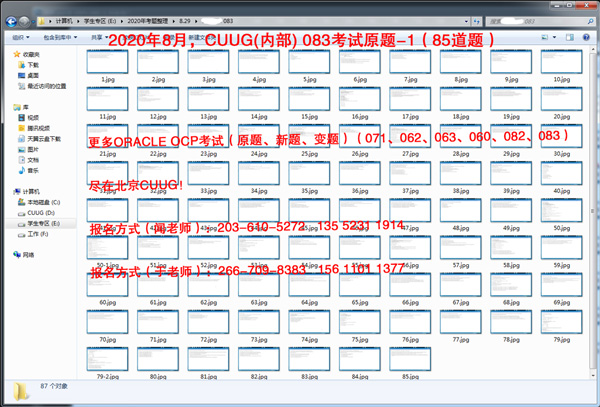Select thumbnail 79.jpg
Screen dimensions: 600x407
click(561, 321)
